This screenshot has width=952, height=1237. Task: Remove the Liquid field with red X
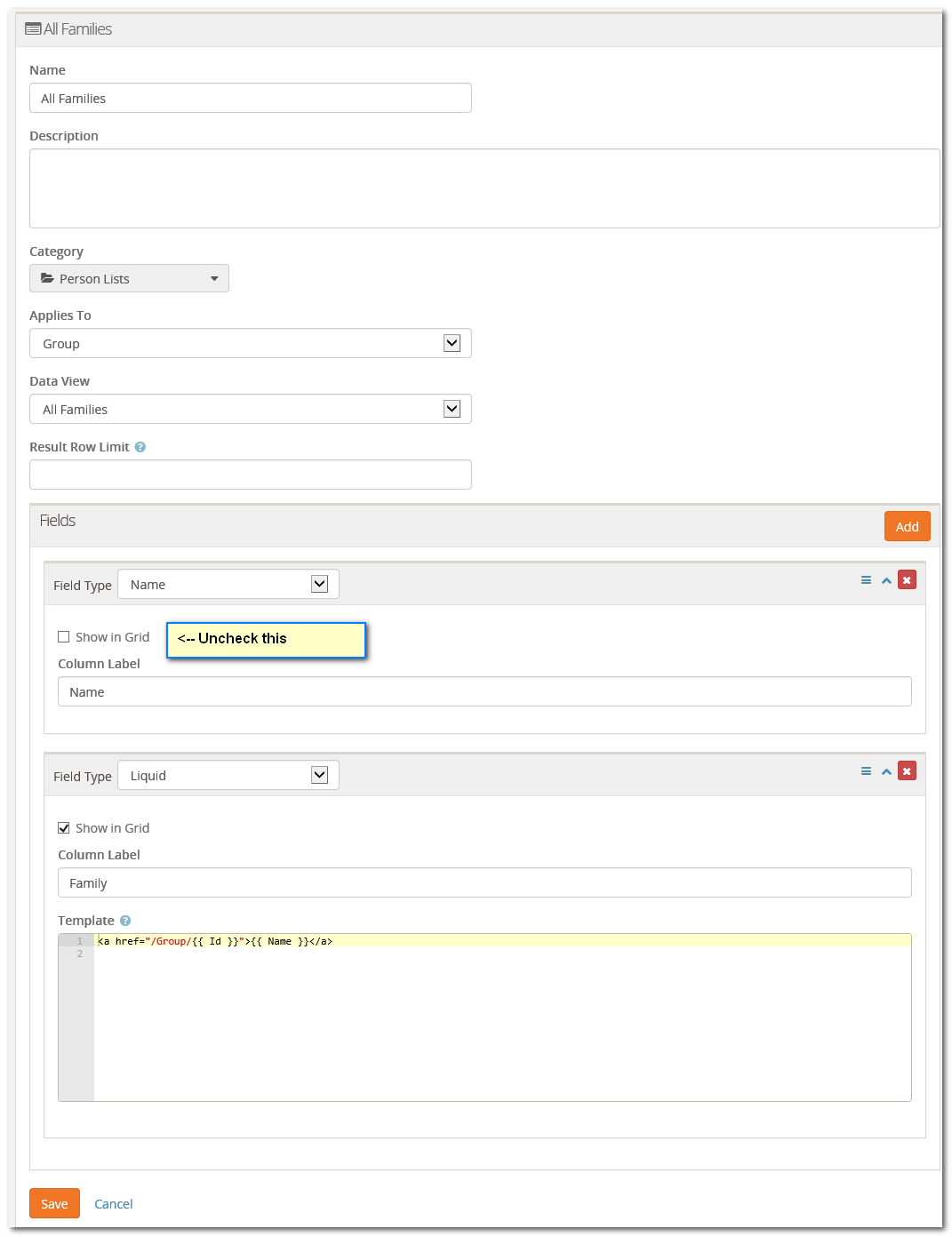907,771
